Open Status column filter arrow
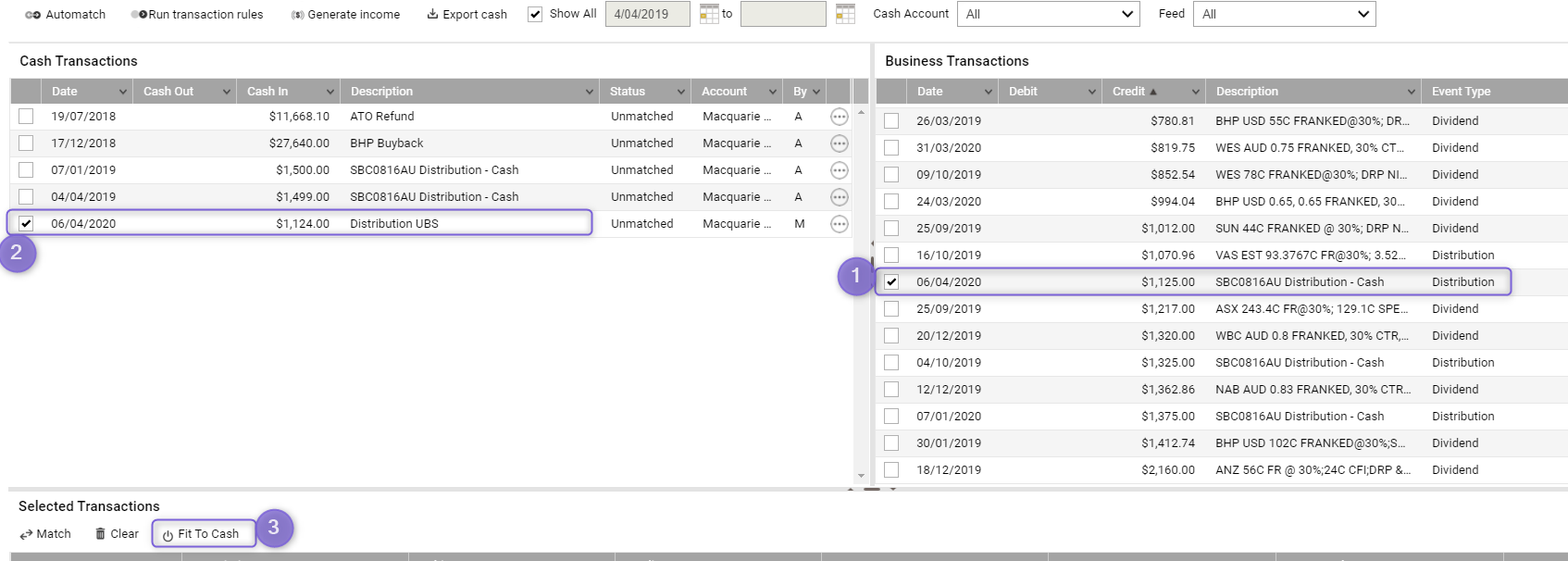The height and width of the screenshot is (561, 1568). (681, 92)
